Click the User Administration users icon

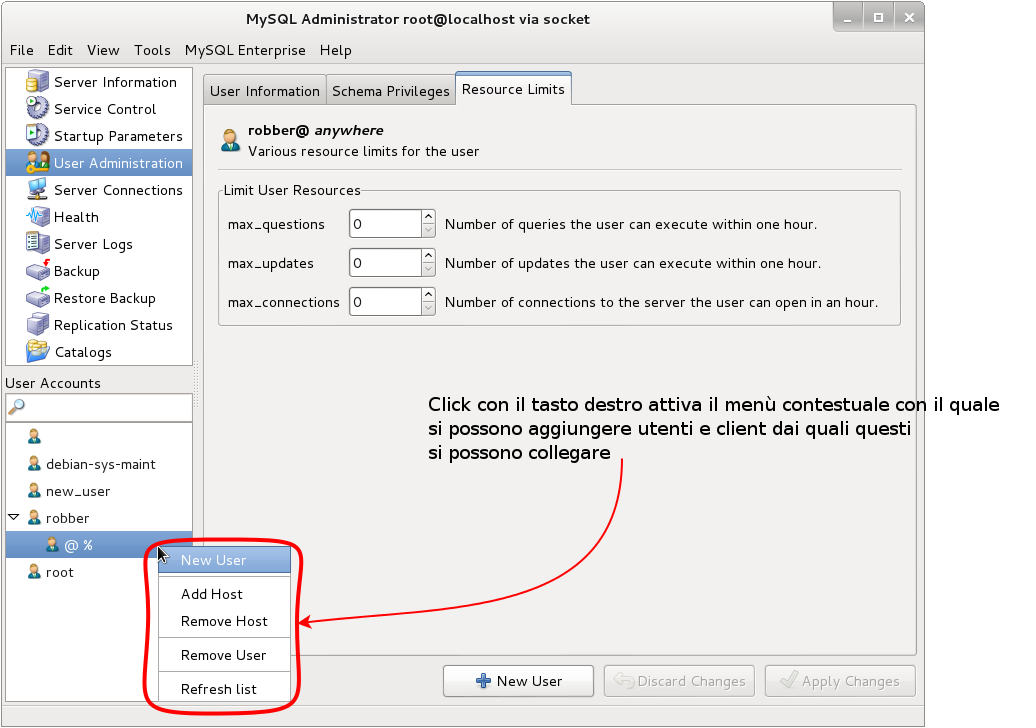tap(37, 163)
